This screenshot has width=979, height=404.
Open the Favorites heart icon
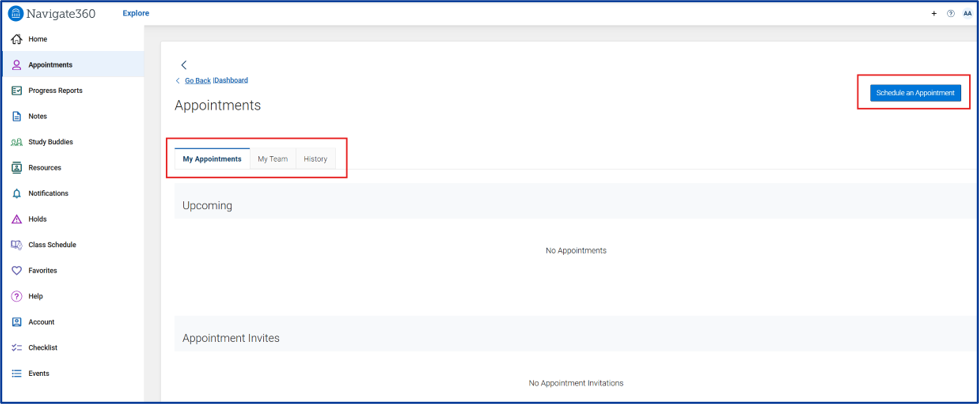pyautogui.click(x=17, y=270)
